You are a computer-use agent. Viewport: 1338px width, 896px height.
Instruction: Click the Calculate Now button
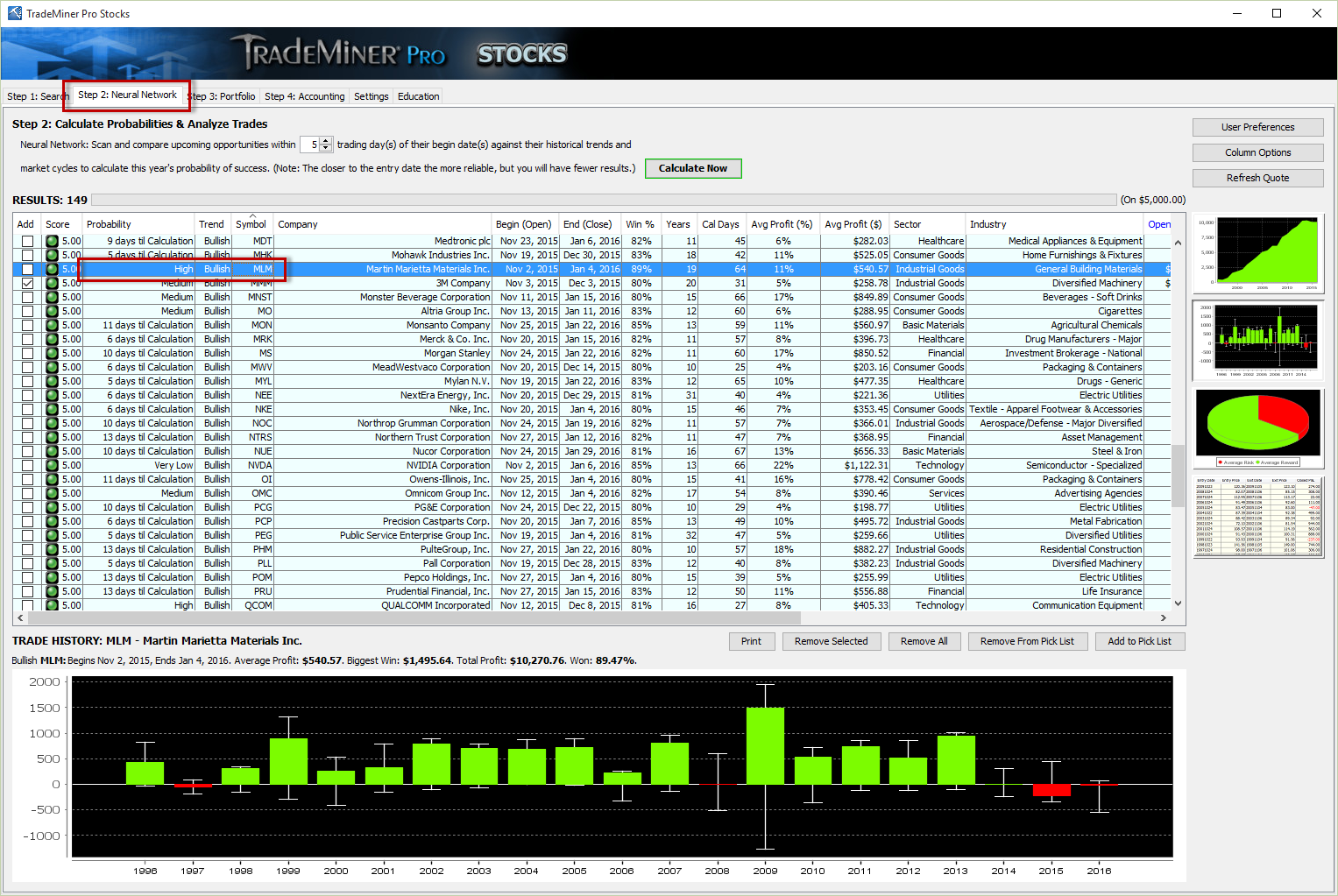point(693,168)
